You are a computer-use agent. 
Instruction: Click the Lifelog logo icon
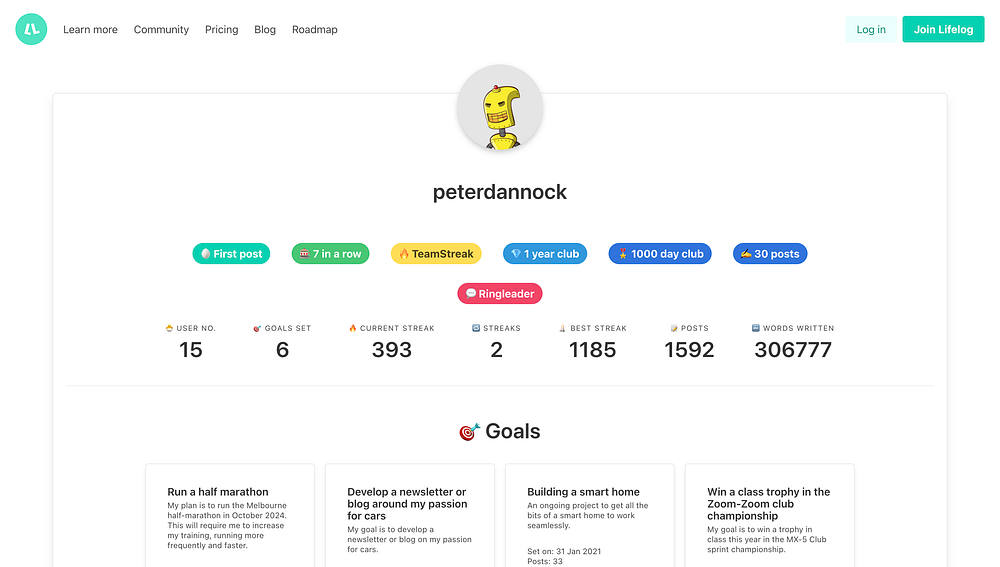click(32, 29)
